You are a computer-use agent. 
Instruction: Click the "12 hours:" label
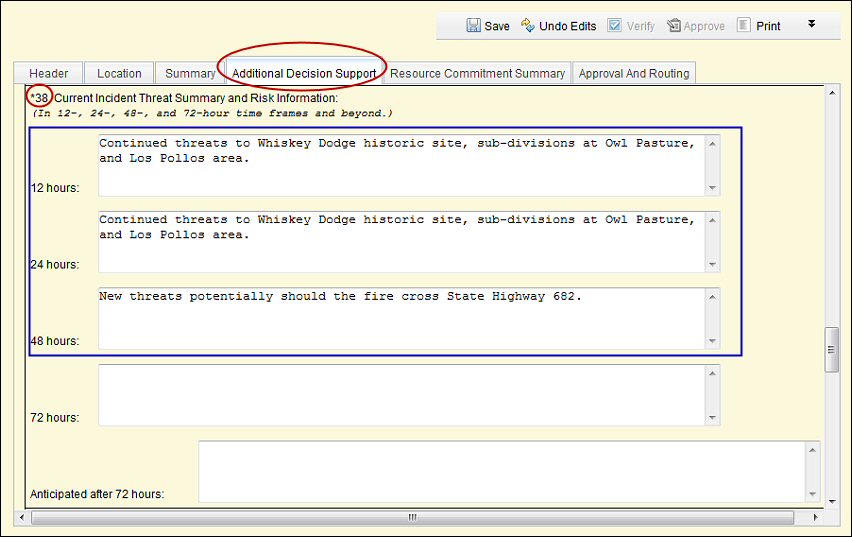(55, 188)
